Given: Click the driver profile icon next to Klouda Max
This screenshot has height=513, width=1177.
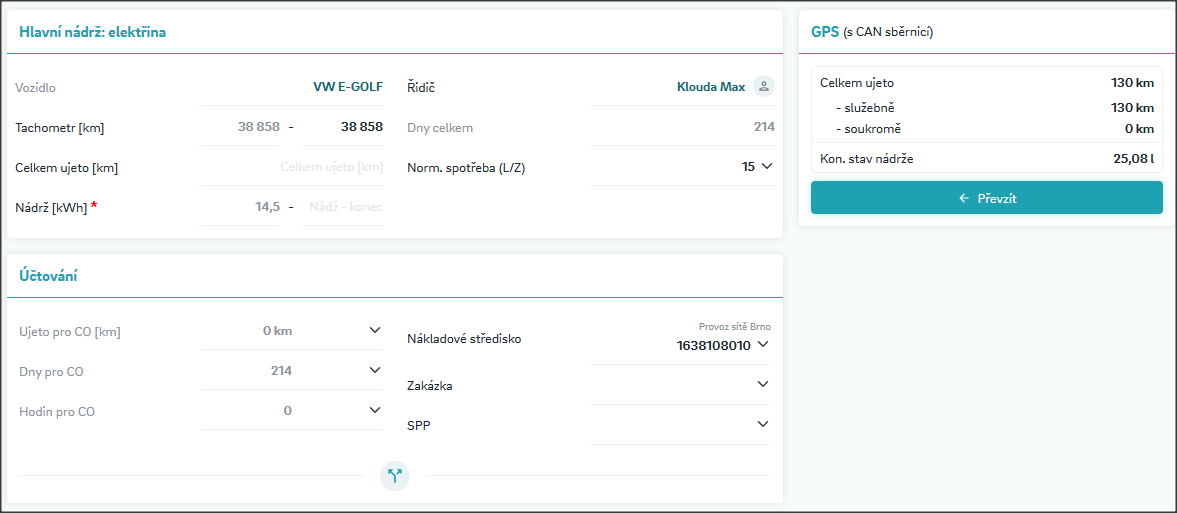Looking at the screenshot, I should (764, 87).
